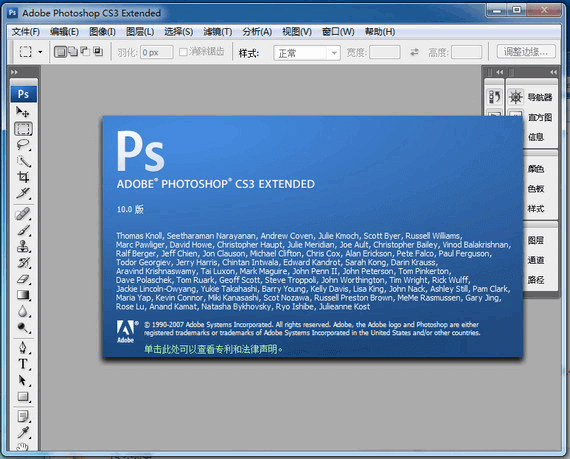Screen dimensions: 570x459
Task: Choose Add to Selection mode
Action: click(73, 52)
